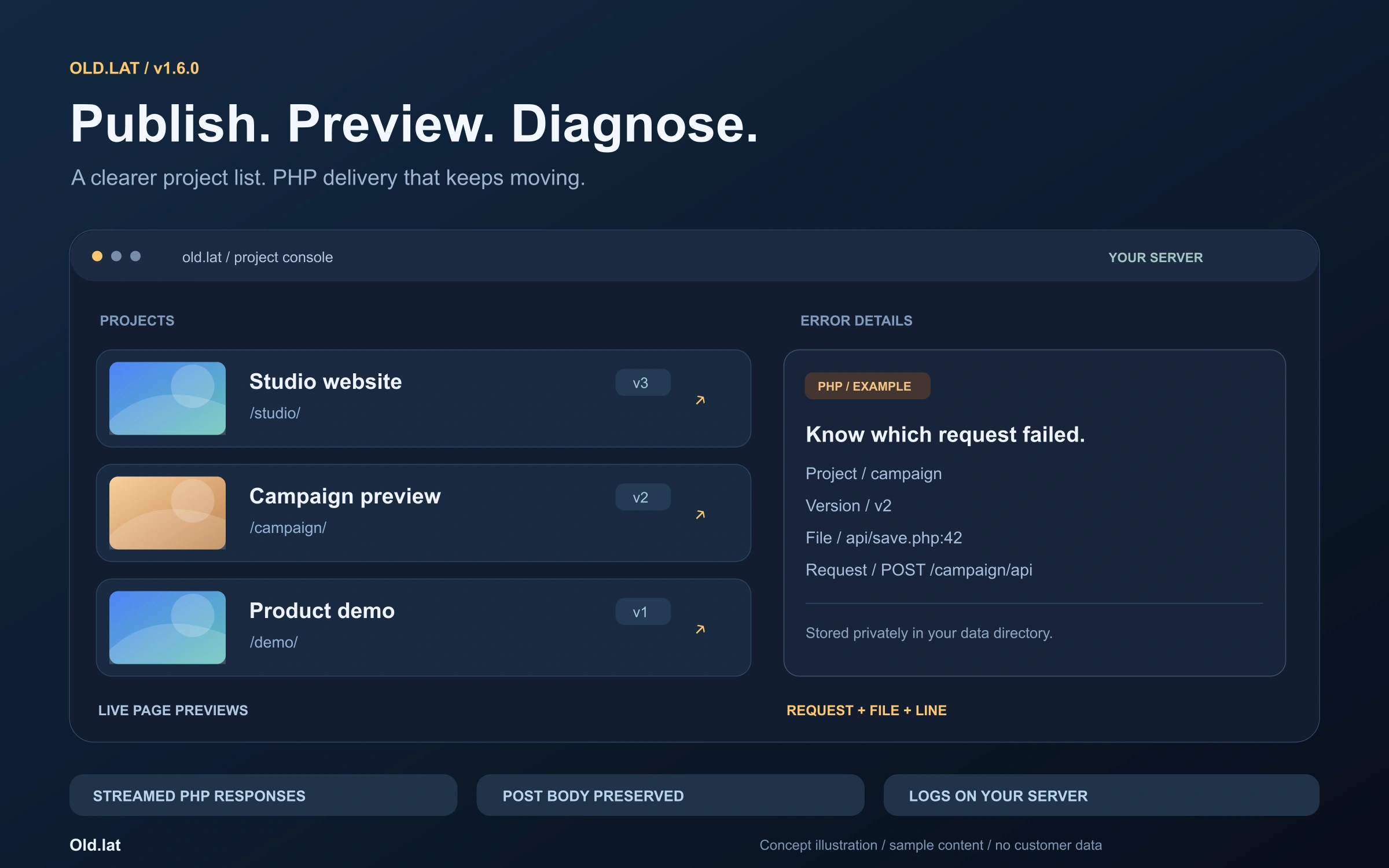The width and height of the screenshot is (1389, 868).
Task: Click the LOGS ON YOUR SERVER pill
Action: pos(1101,795)
